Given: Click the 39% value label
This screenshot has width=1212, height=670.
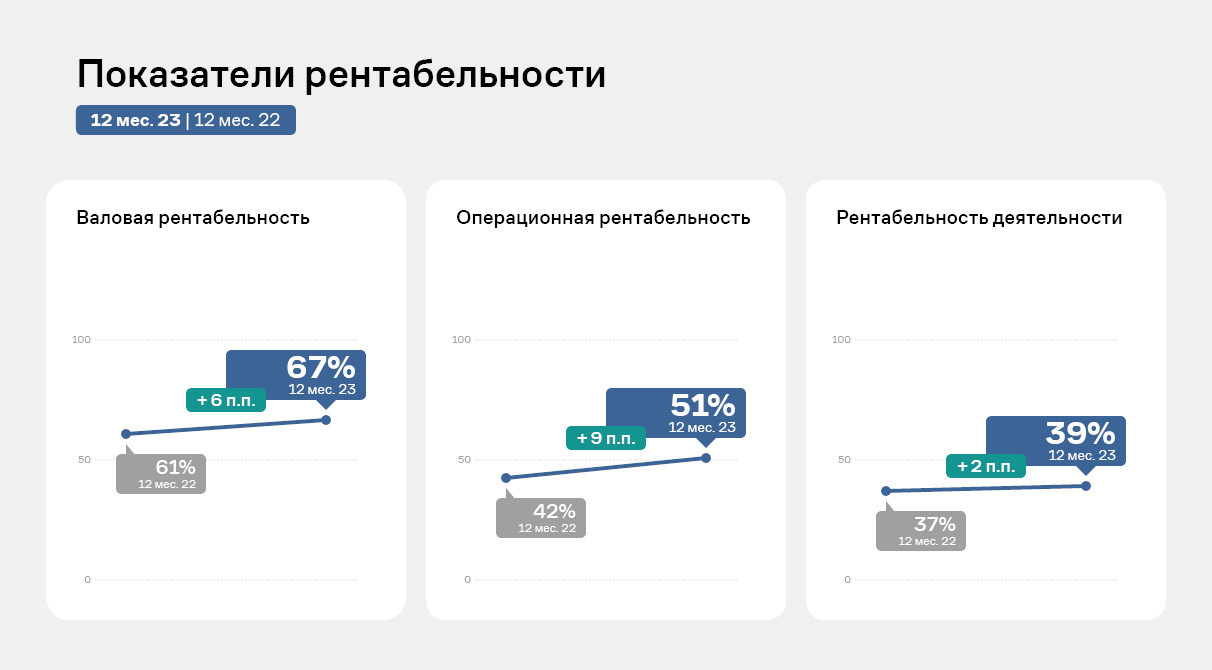Looking at the screenshot, I should pyautogui.click(x=1080, y=434).
